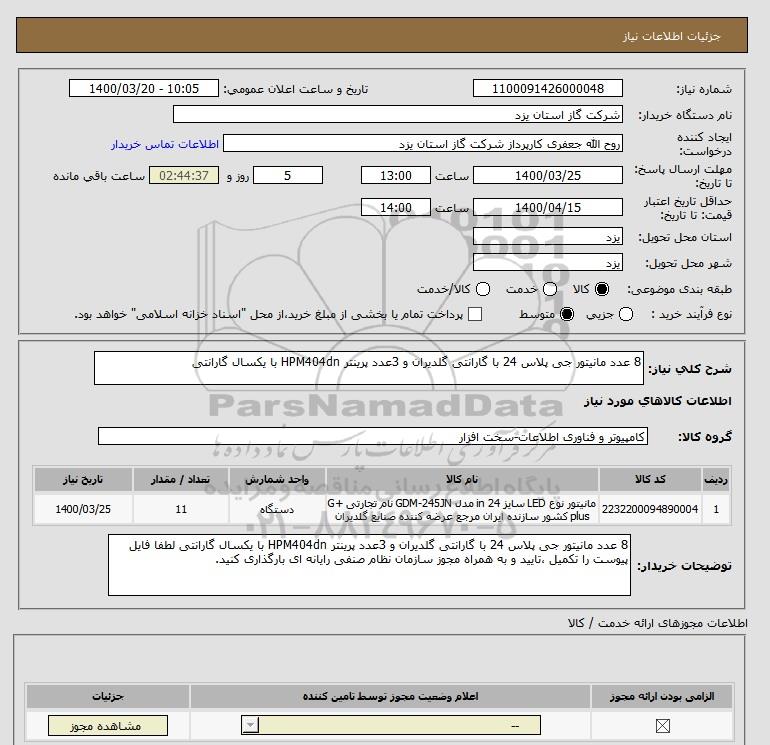Click the buyer notes text area
Image resolution: width=770 pixels, height=745 pixels.
pyautogui.click(x=369, y=565)
